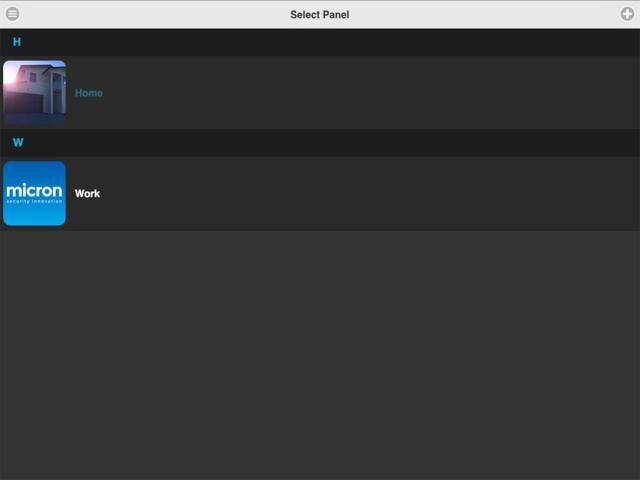Click the word micron in the logo

[x=34, y=190]
